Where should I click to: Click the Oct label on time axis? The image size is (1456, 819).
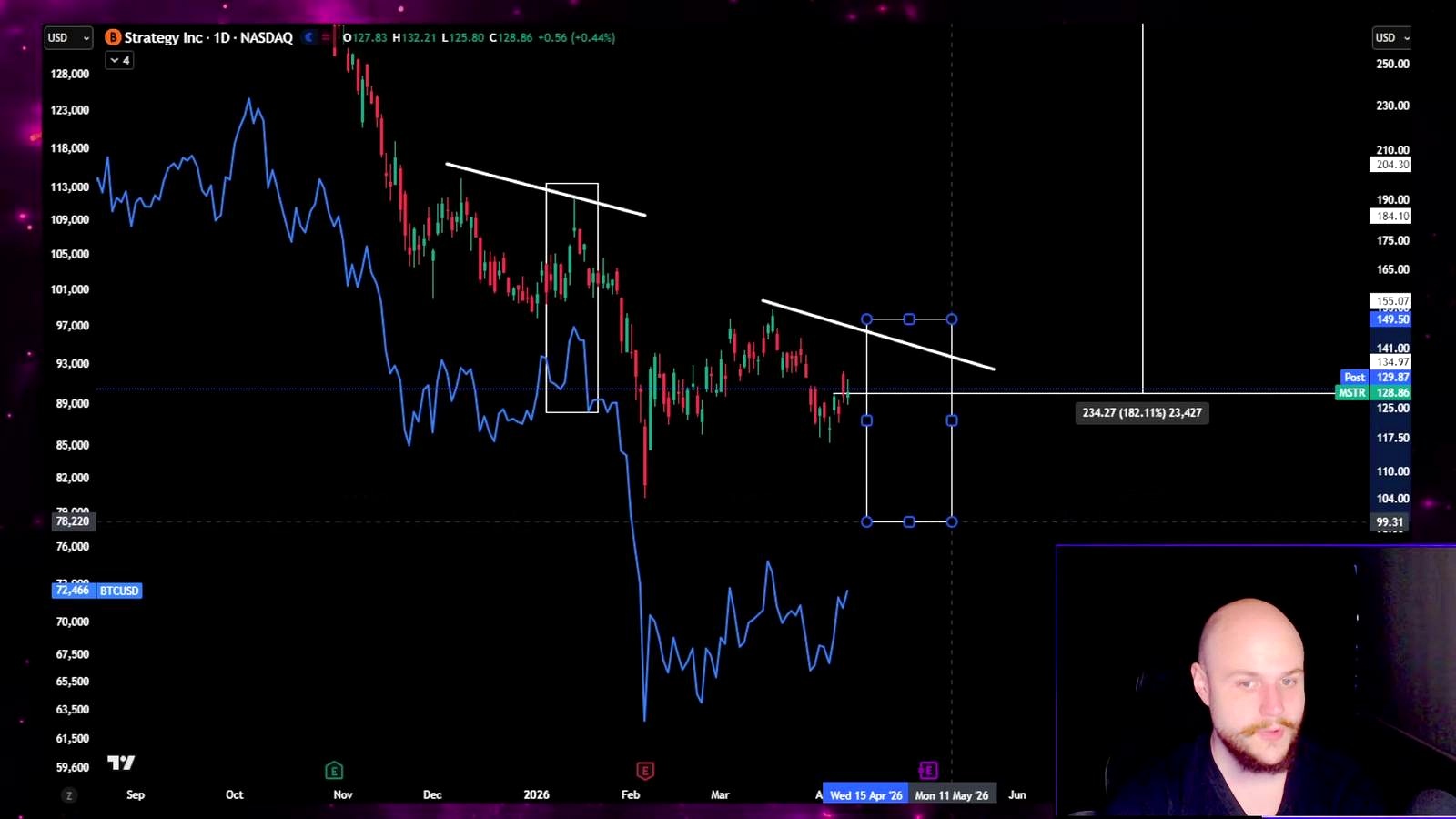pos(235,795)
